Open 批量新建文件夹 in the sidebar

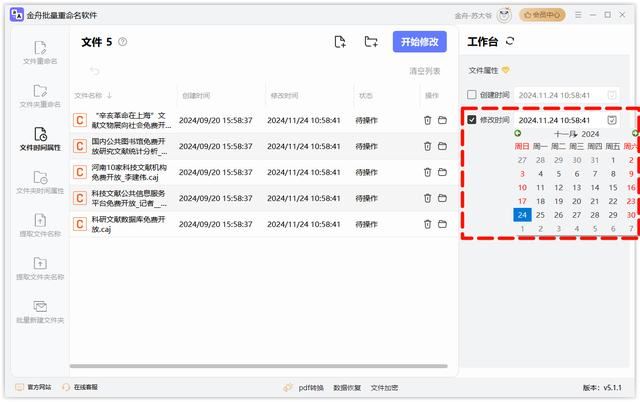point(40,311)
